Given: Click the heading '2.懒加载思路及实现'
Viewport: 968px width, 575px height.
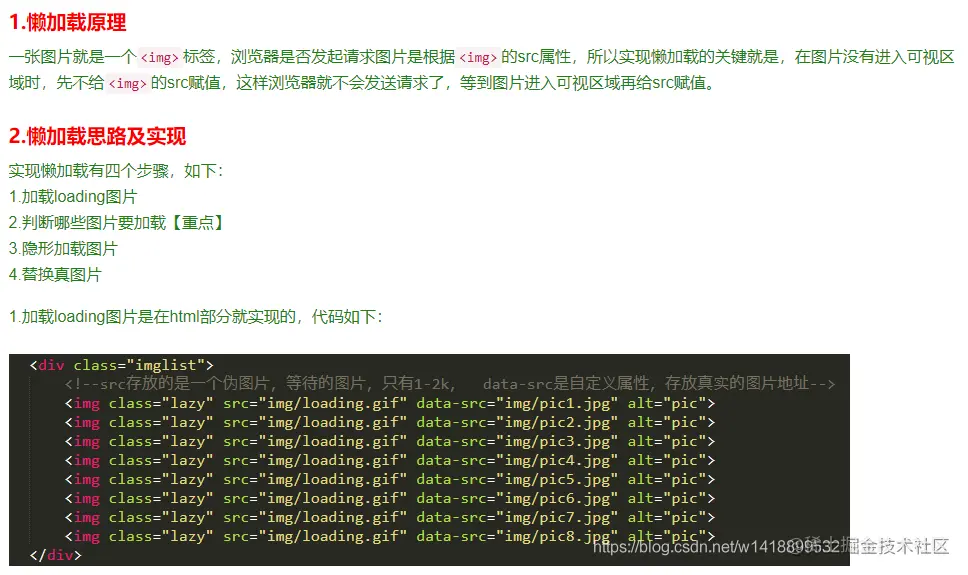Looking at the screenshot, I should 98,136.
